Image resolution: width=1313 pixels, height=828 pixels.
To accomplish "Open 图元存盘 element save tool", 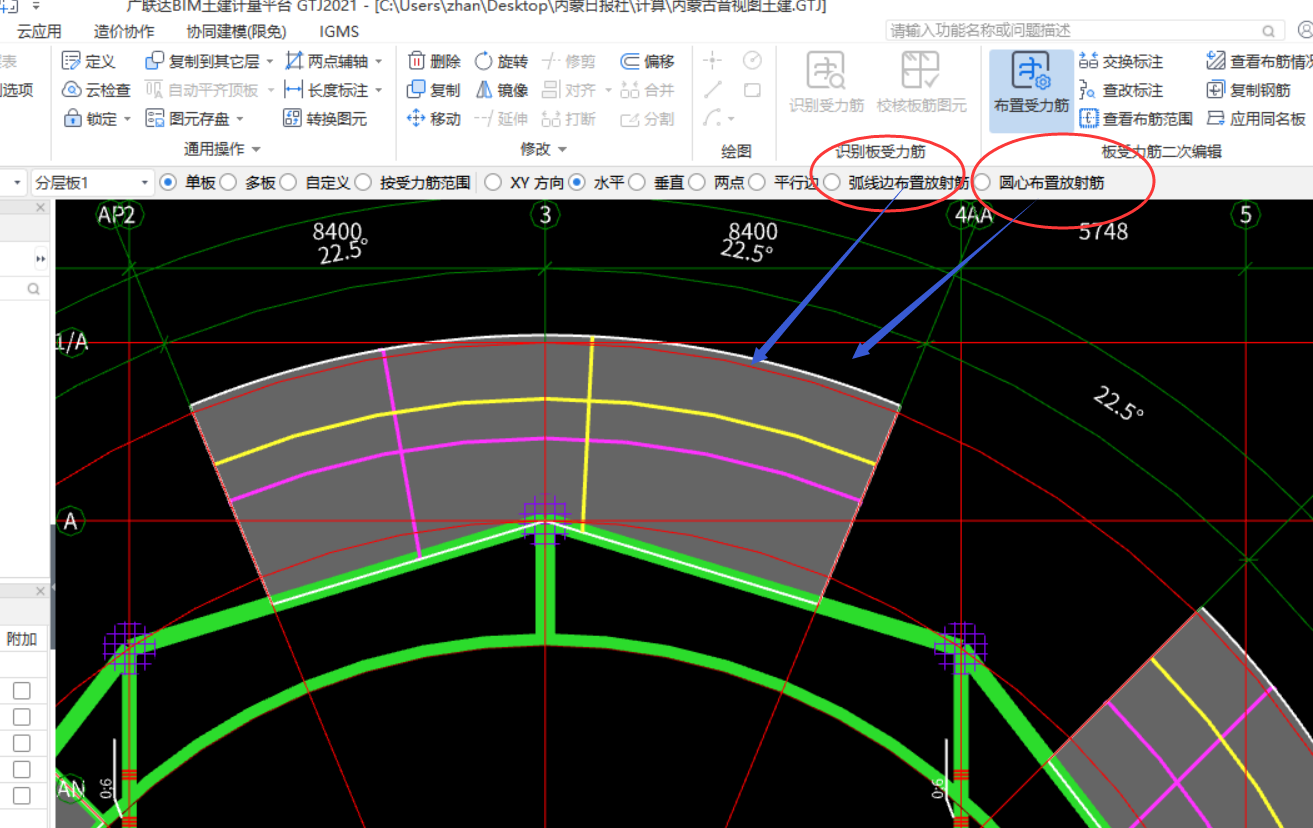I will [x=188, y=119].
